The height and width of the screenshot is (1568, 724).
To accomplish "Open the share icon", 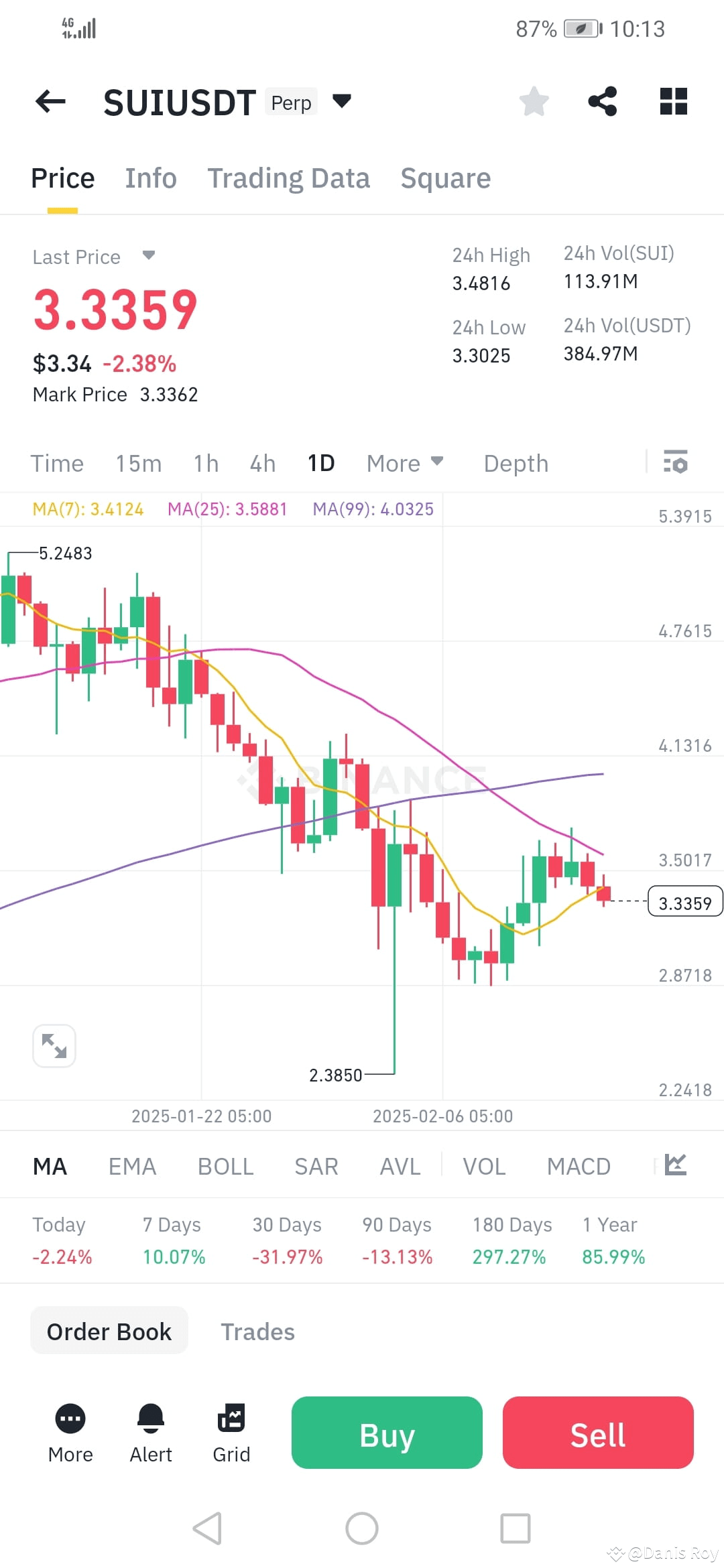I will [603, 101].
